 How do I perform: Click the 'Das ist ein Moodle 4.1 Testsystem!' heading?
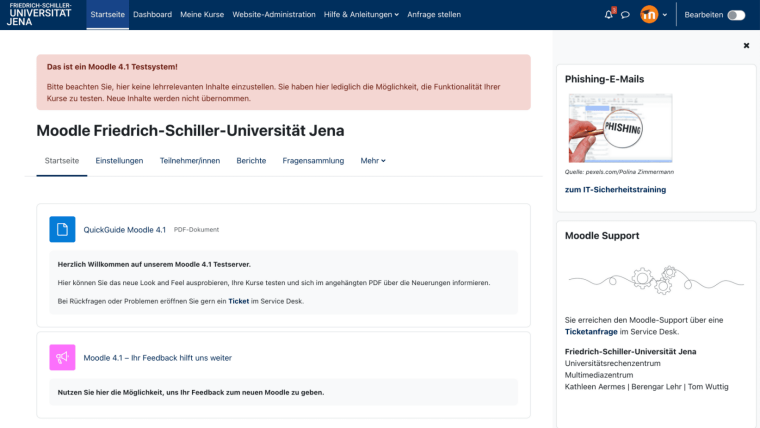(112, 67)
